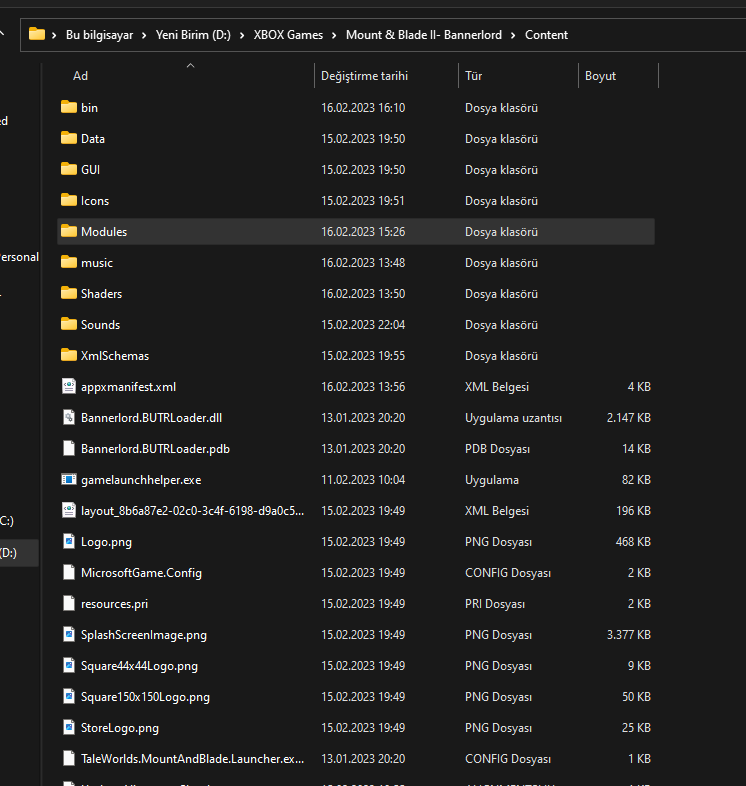Click the 3.377 KB size value
The height and width of the screenshot is (786, 746).
629,635
